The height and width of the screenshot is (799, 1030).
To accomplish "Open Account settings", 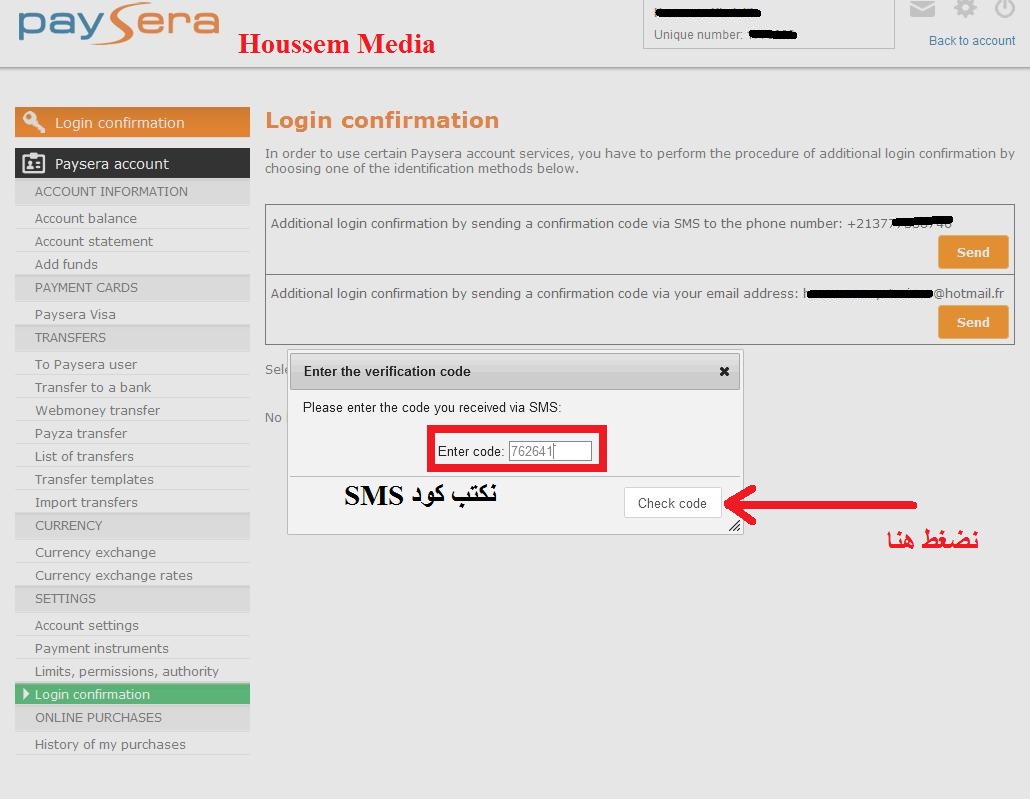I will click(87, 625).
